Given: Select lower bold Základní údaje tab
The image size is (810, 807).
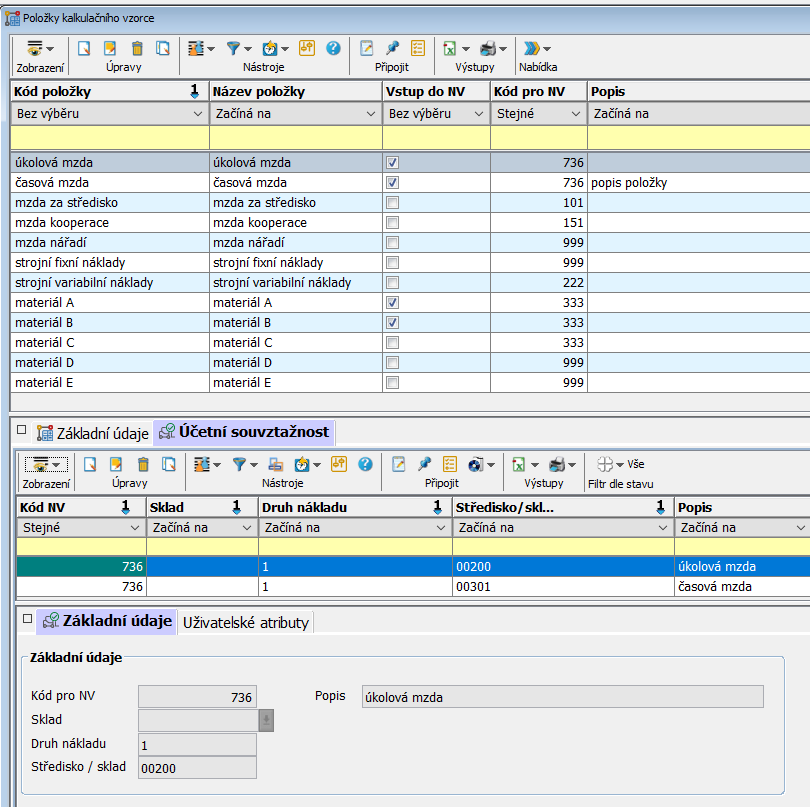Looking at the screenshot, I should pyautogui.click(x=107, y=621).
